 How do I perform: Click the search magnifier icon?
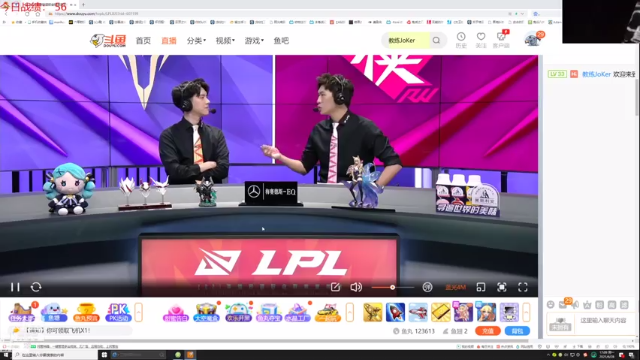pyautogui.click(x=436, y=40)
